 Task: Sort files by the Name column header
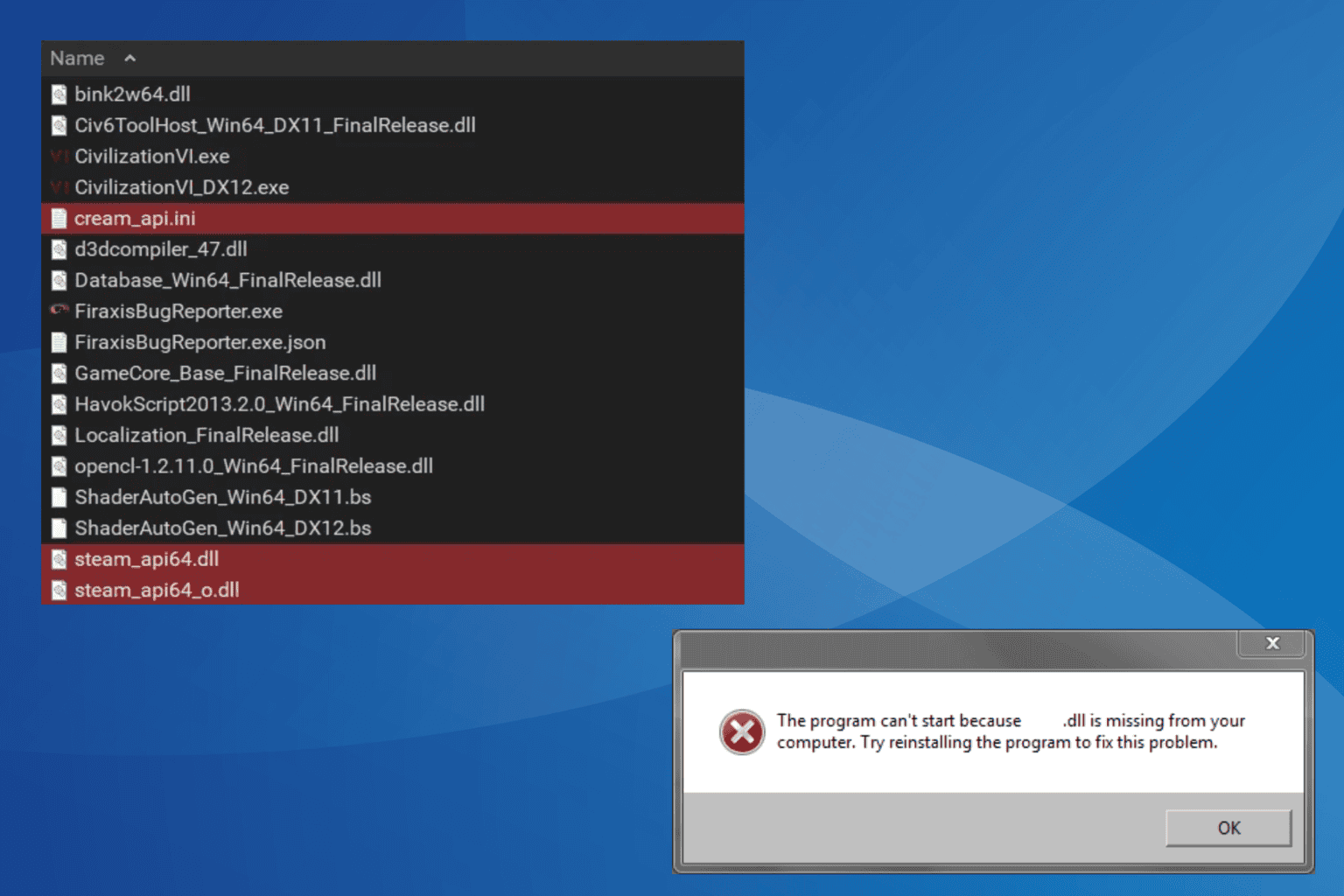[x=77, y=59]
